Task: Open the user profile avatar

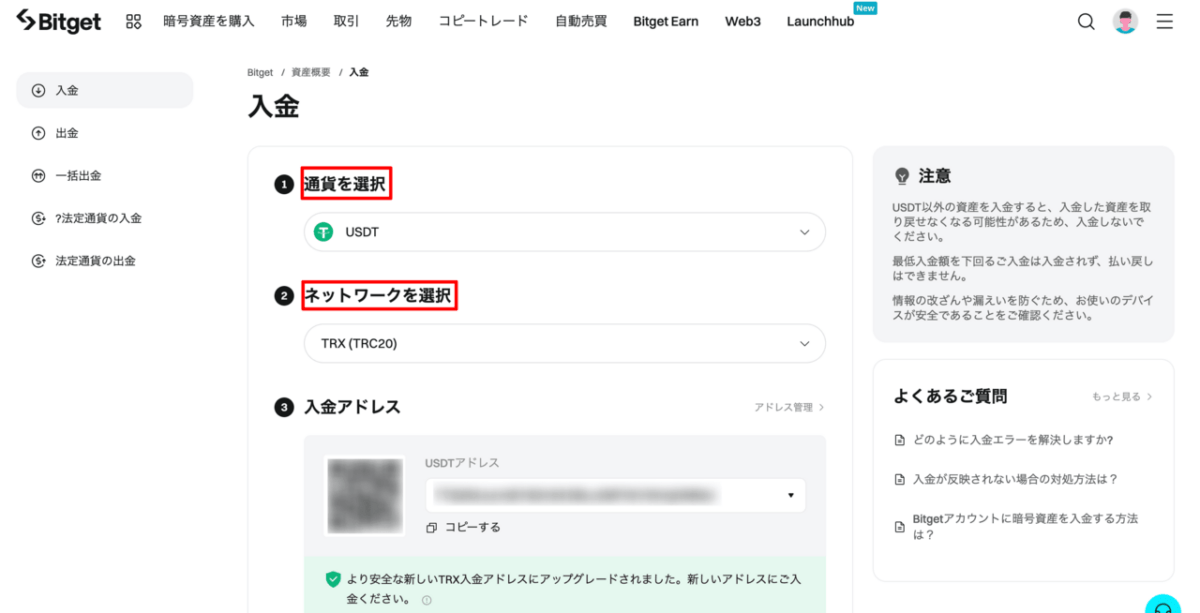Action: [x=1126, y=21]
